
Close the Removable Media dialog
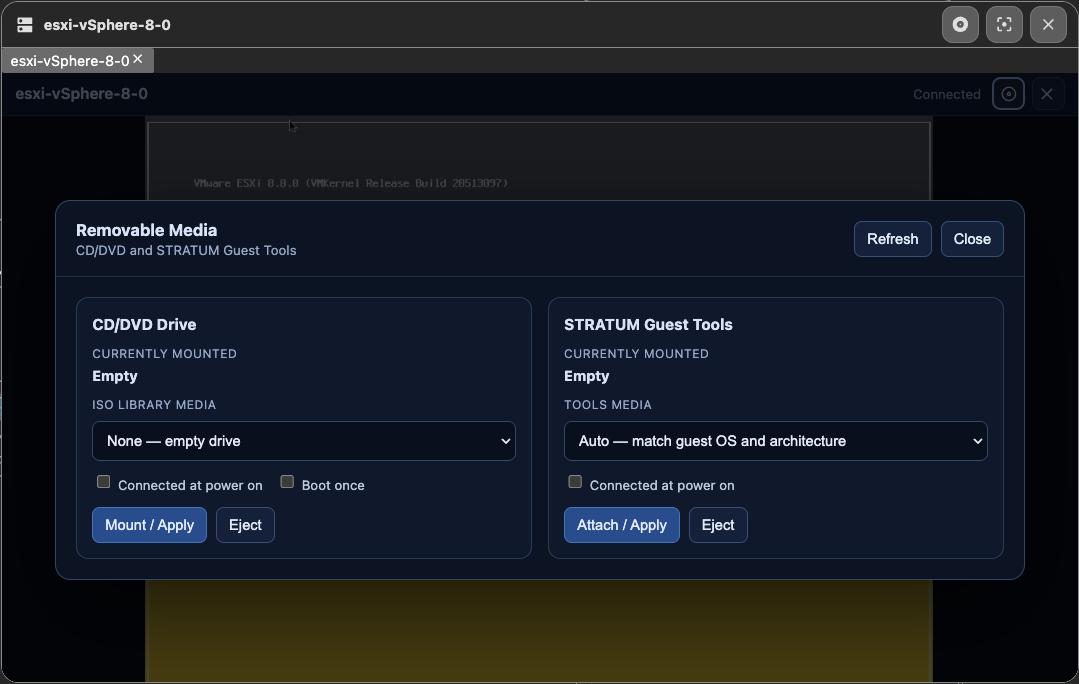[972, 239]
